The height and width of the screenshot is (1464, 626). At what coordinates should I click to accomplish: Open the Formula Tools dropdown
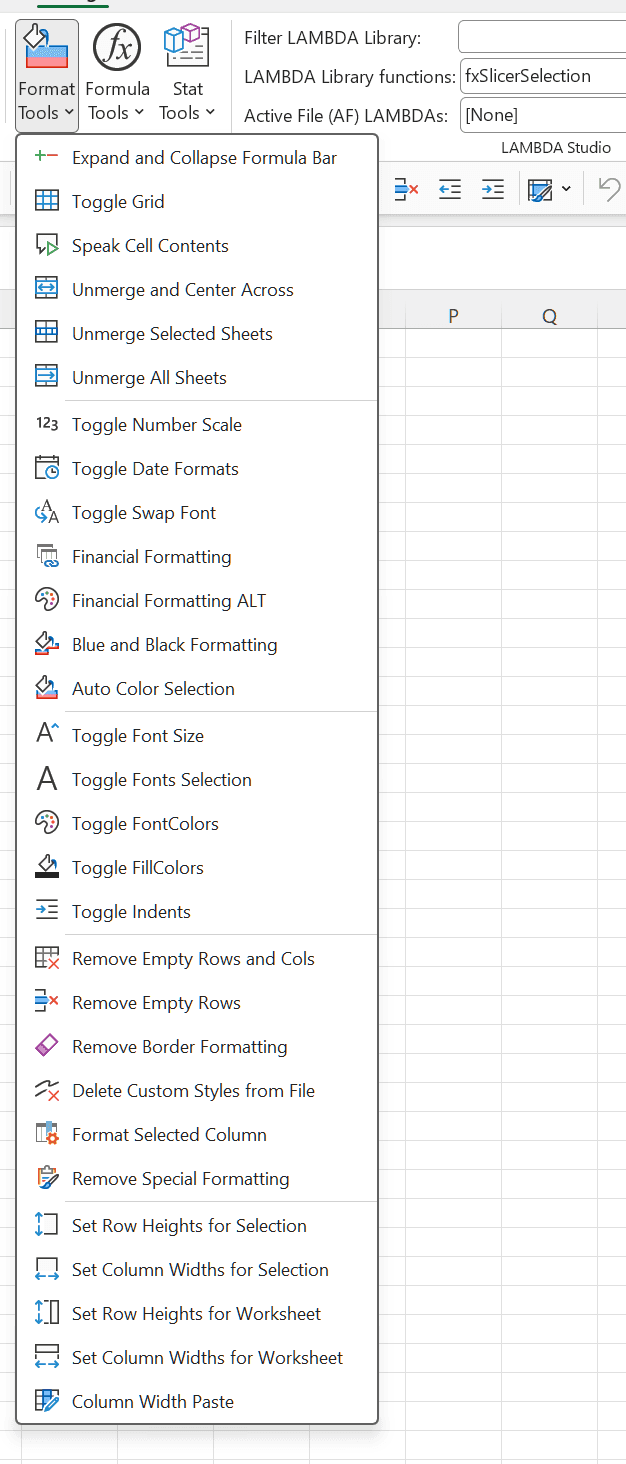point(117,75)
